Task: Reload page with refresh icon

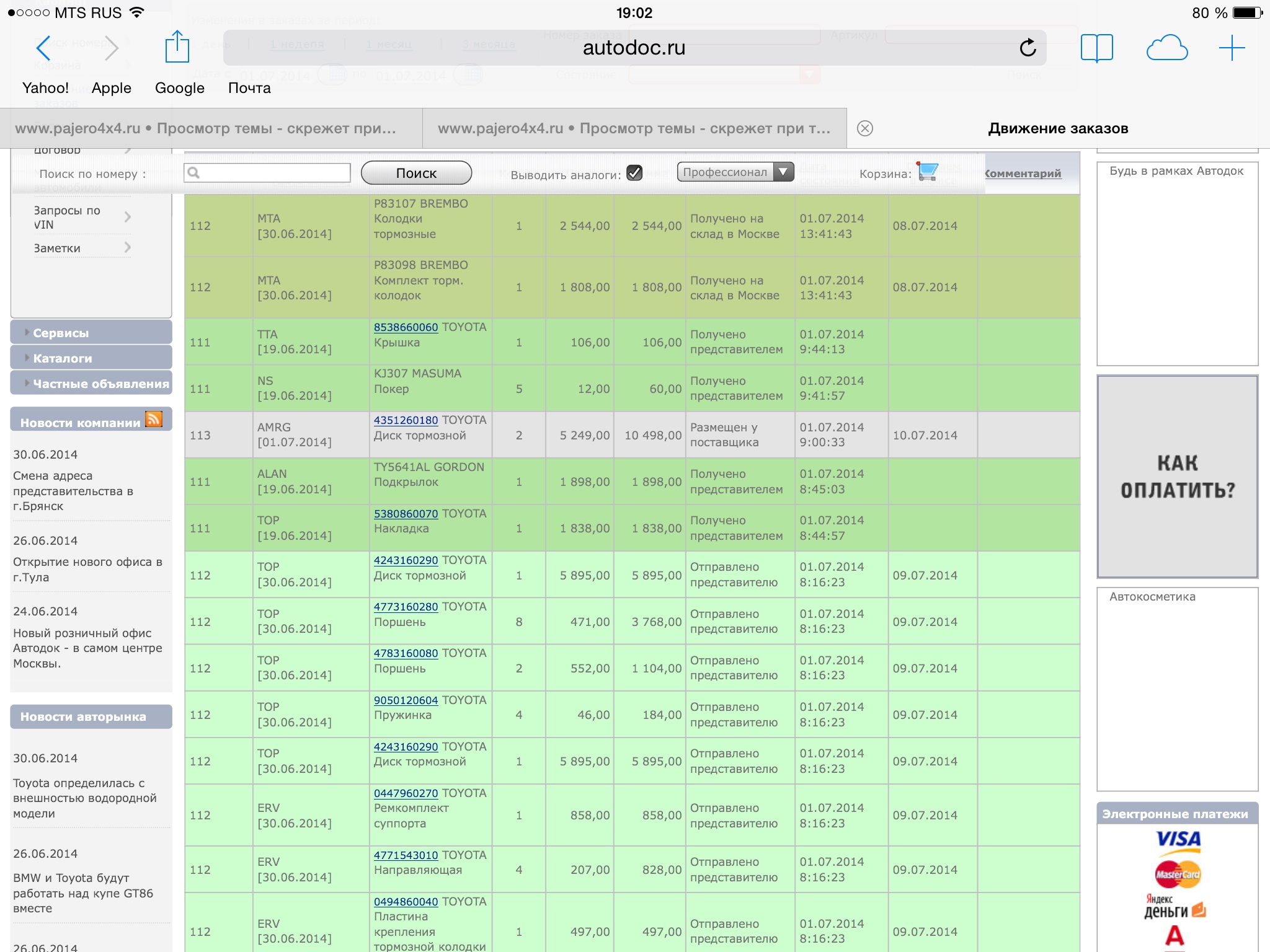Action: click(1028, 48)
